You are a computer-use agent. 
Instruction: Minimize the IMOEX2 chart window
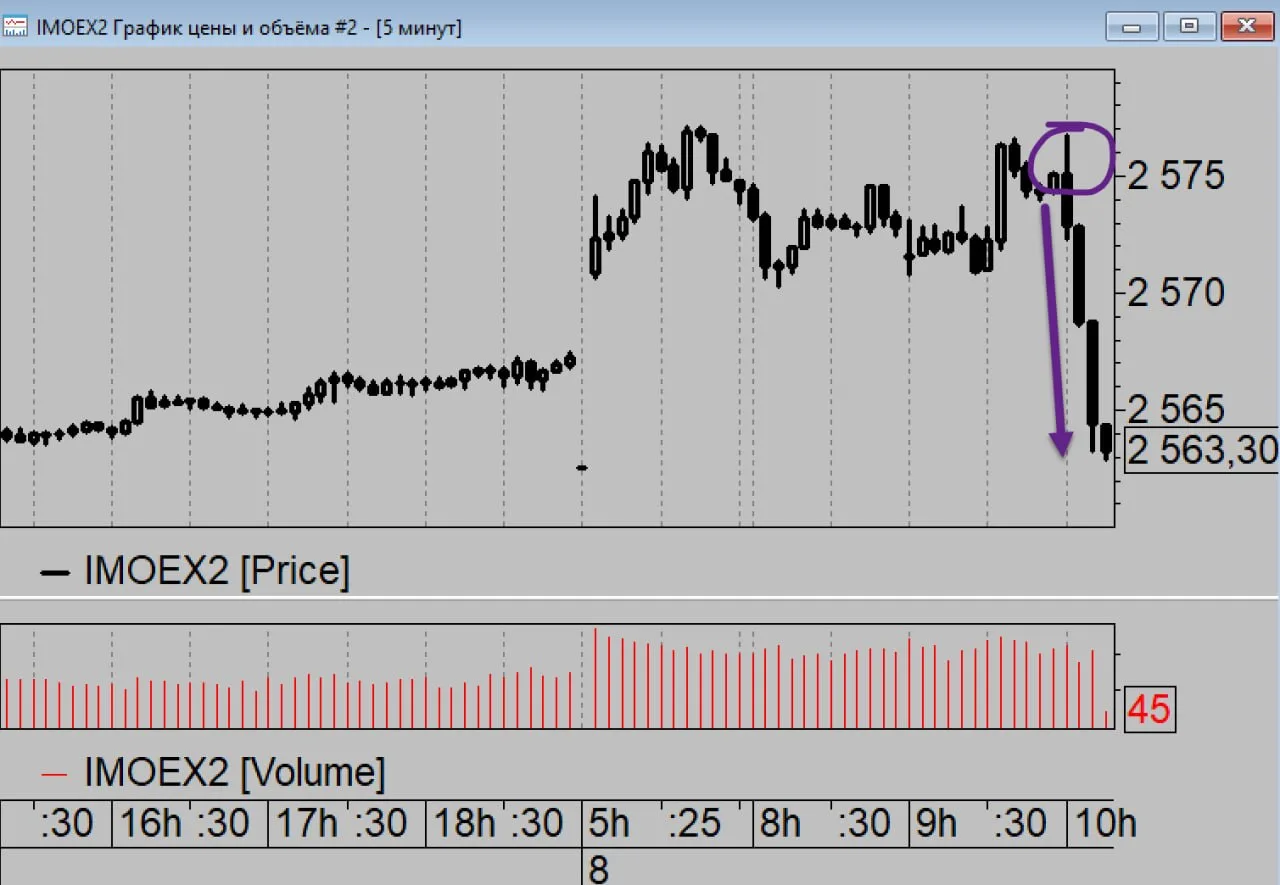pos(1132,27)
